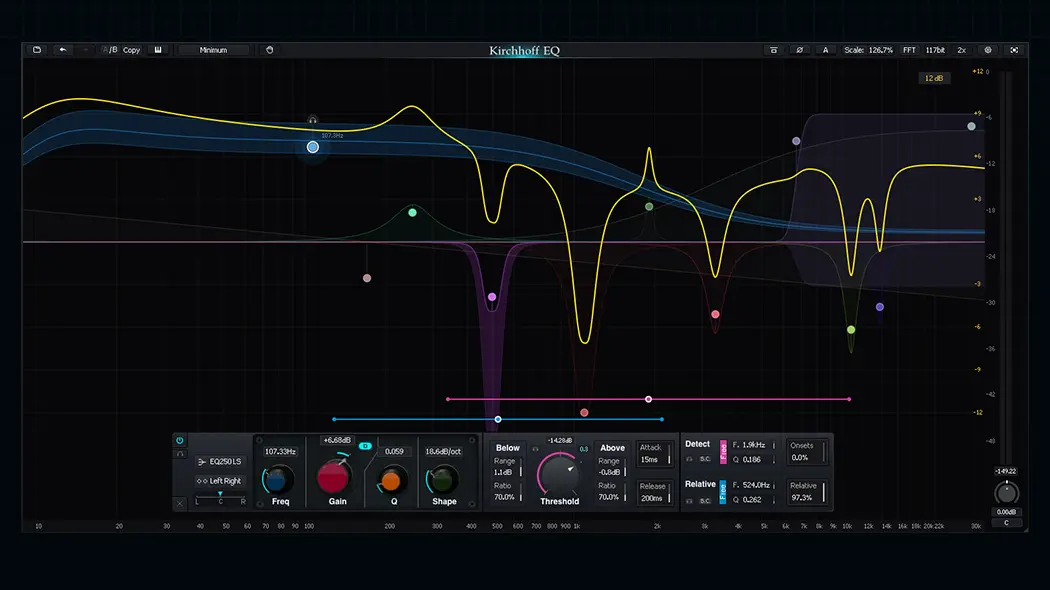
Task: Click the Copy button
Action: (131, 50)
